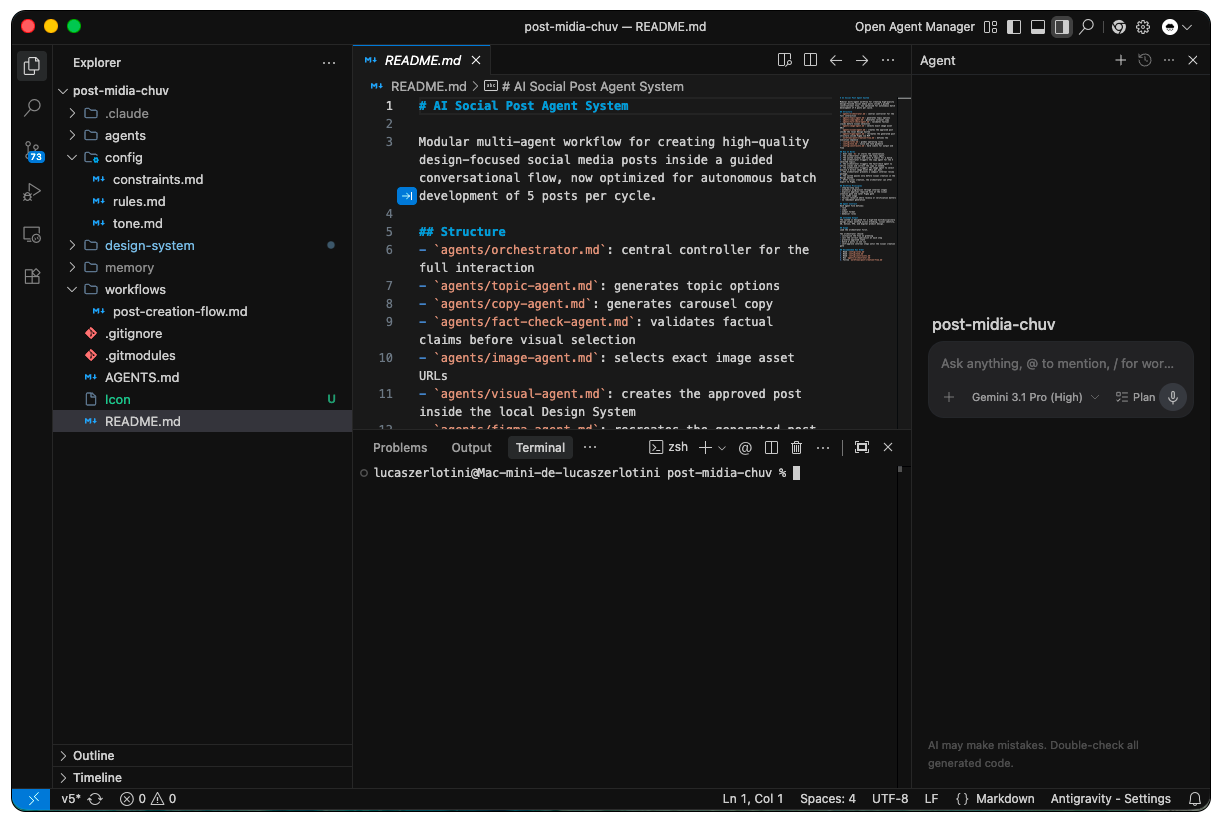Focus the Ask anything agent input field
Screen dimensions: 1226x820
pos(1061,364)
